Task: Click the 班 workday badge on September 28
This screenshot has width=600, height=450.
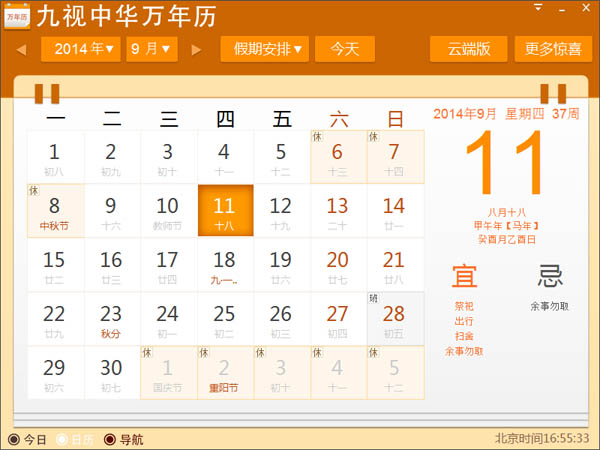Action: tap(373, 298)
